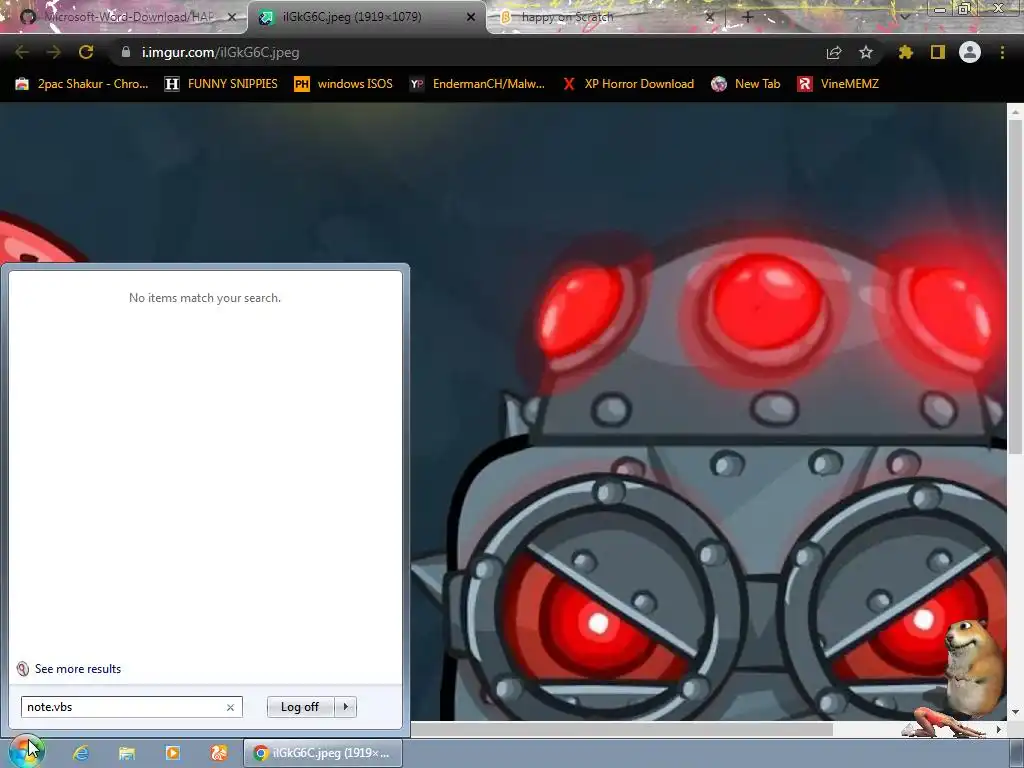Click the horizontal scrollbar thumb
Viewport: 1024px width, 768px height.
coord(622,729)
